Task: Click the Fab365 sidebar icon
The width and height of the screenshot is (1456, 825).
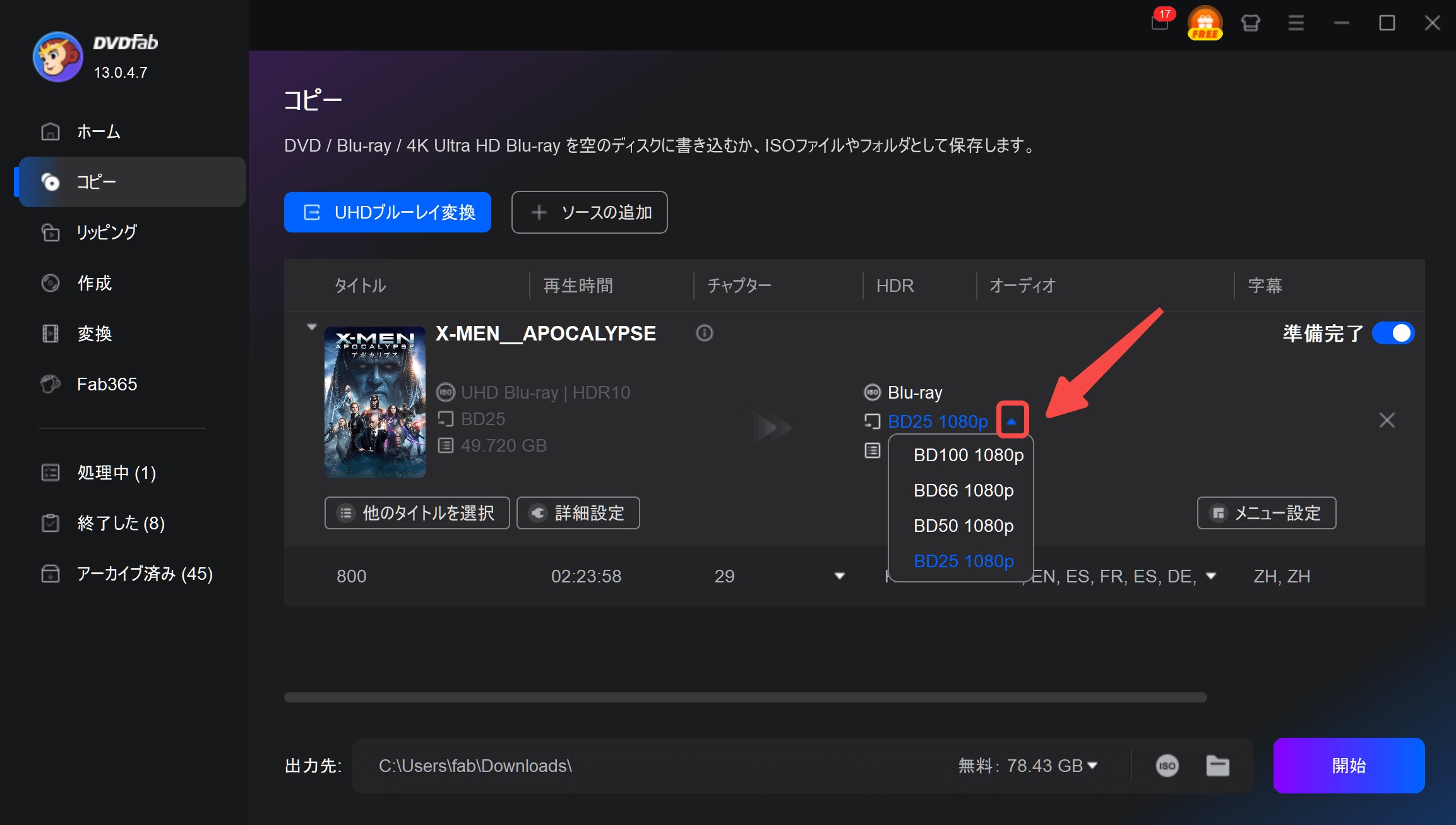Action: click(x=51, y=384)
